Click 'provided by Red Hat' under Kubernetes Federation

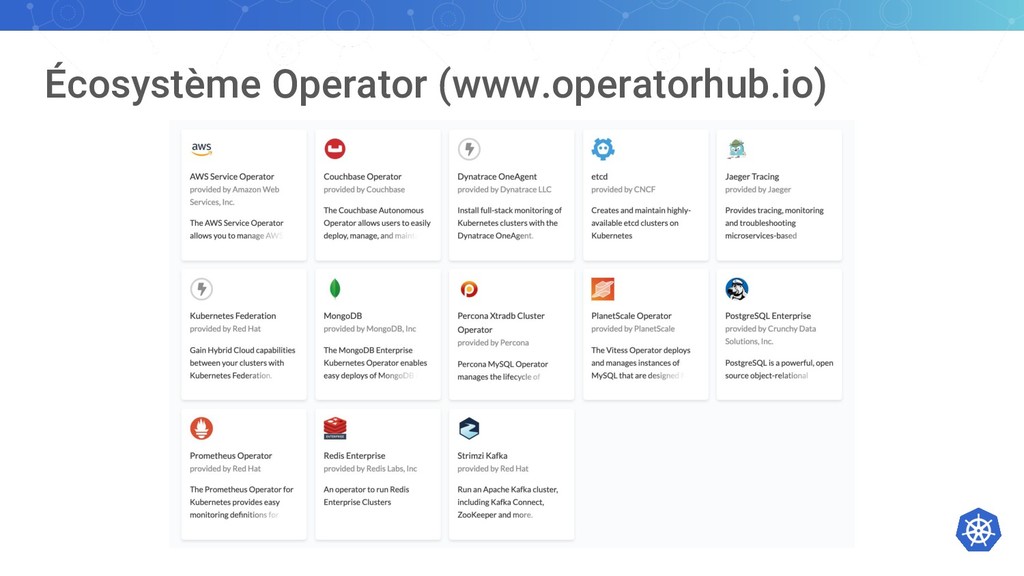point(225,328)
